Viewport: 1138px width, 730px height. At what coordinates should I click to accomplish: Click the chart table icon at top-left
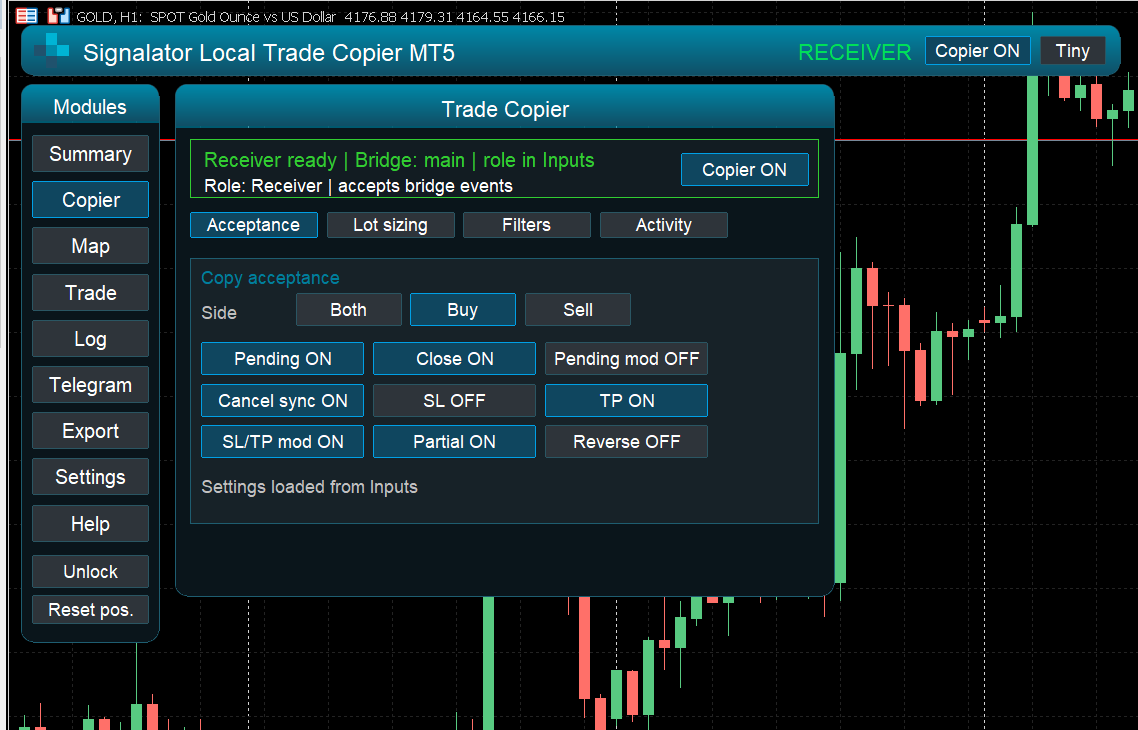[27, 15]
